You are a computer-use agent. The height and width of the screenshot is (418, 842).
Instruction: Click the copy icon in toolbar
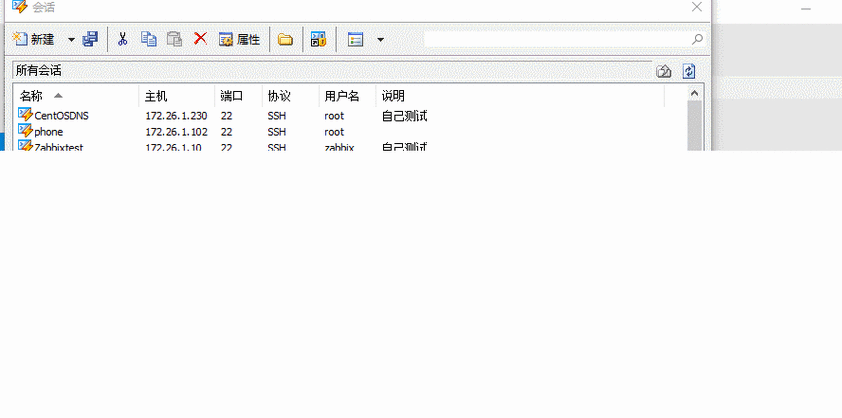[149, 39]
